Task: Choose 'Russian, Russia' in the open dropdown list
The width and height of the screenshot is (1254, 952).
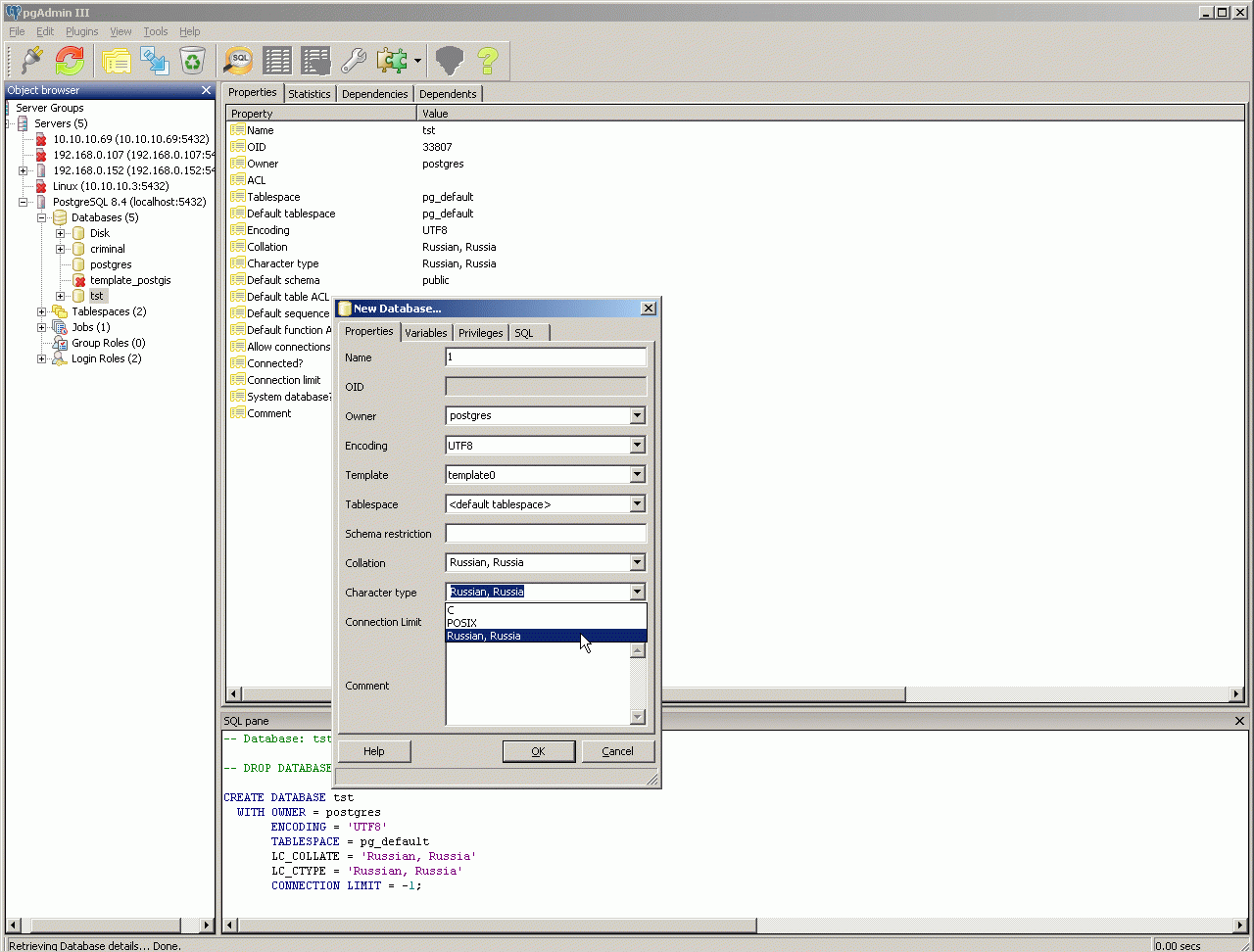Action: 546,636
